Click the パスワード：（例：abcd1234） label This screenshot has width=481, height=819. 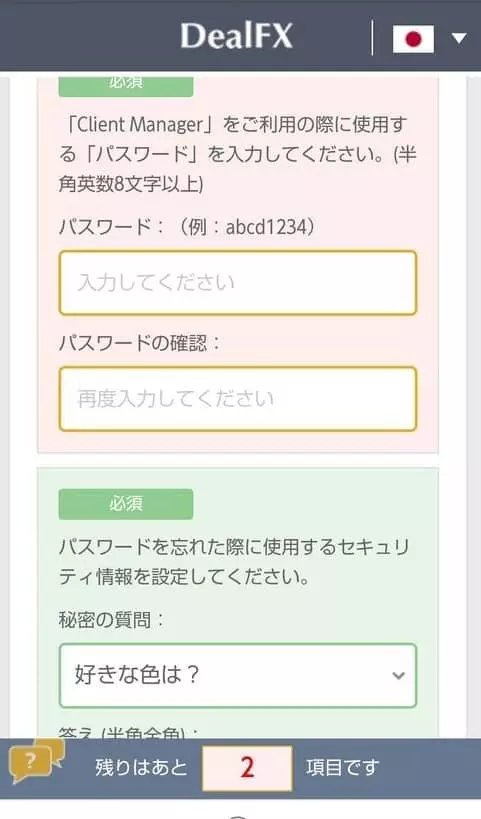[x=187, y=227]
